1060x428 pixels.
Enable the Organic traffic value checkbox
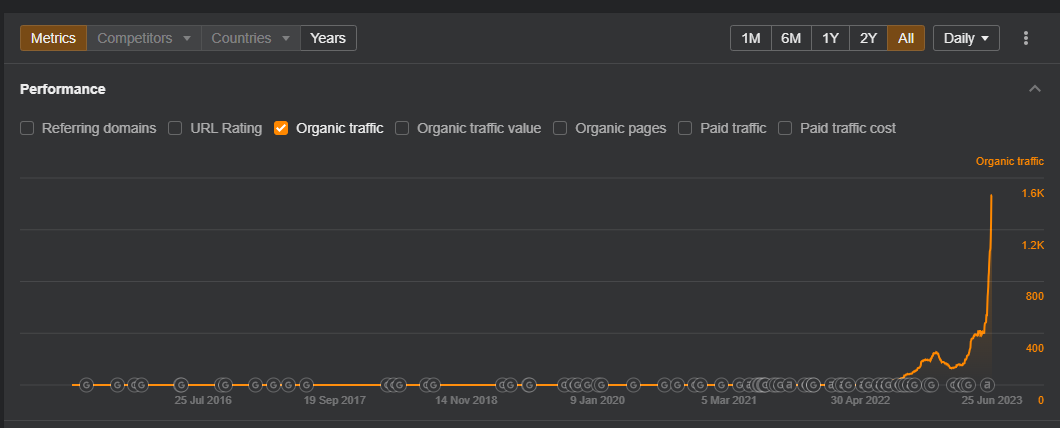[402, 128]
